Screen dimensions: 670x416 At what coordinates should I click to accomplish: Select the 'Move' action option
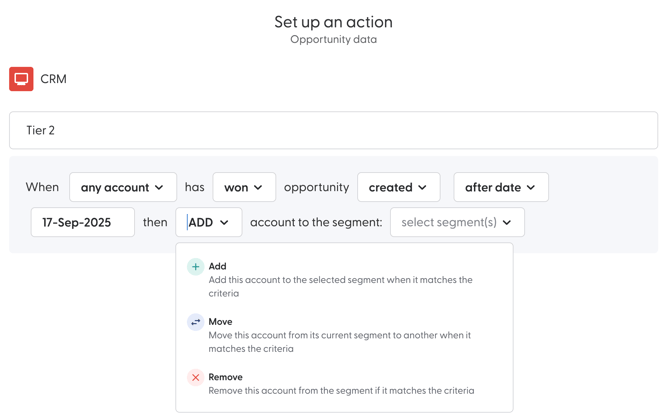coord(220,322)
